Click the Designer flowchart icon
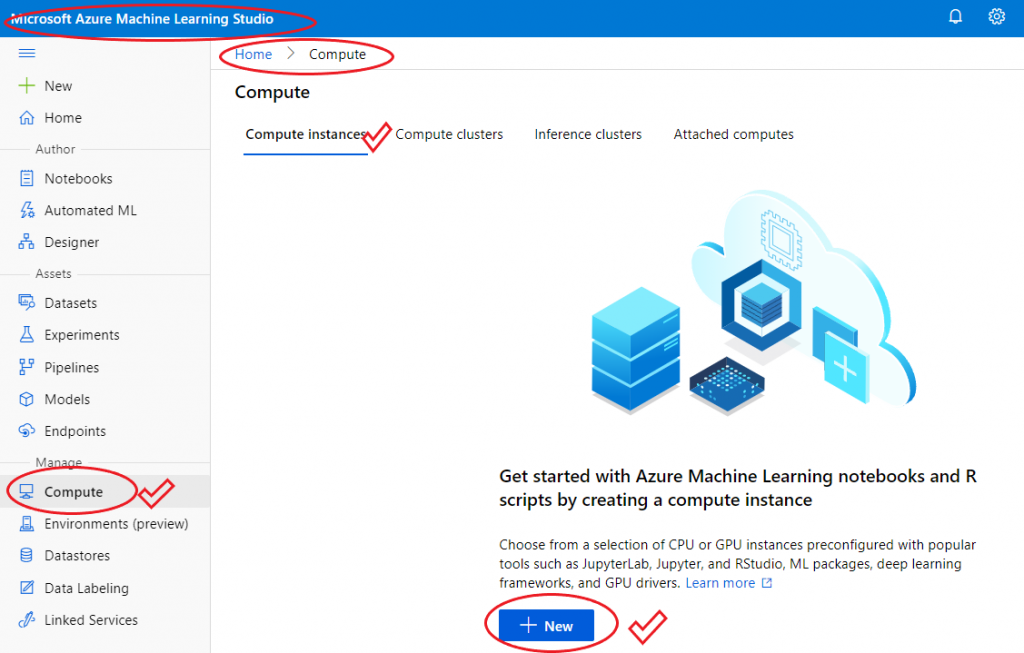This screenshot has height=653, width=1024. coord(27,242)
